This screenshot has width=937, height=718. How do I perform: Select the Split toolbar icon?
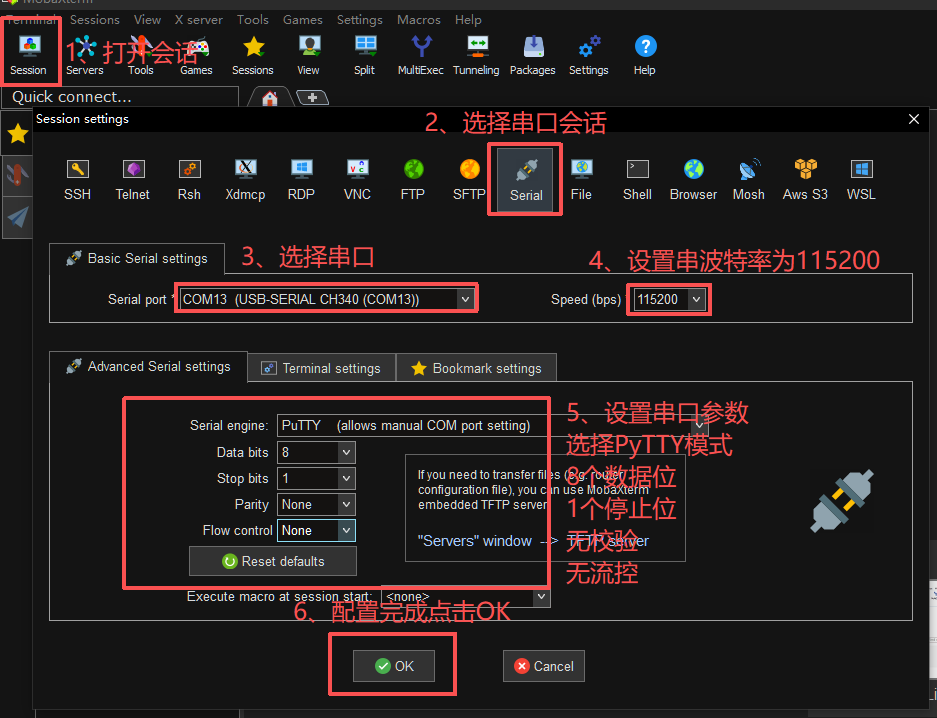click(x=365, y=55)
